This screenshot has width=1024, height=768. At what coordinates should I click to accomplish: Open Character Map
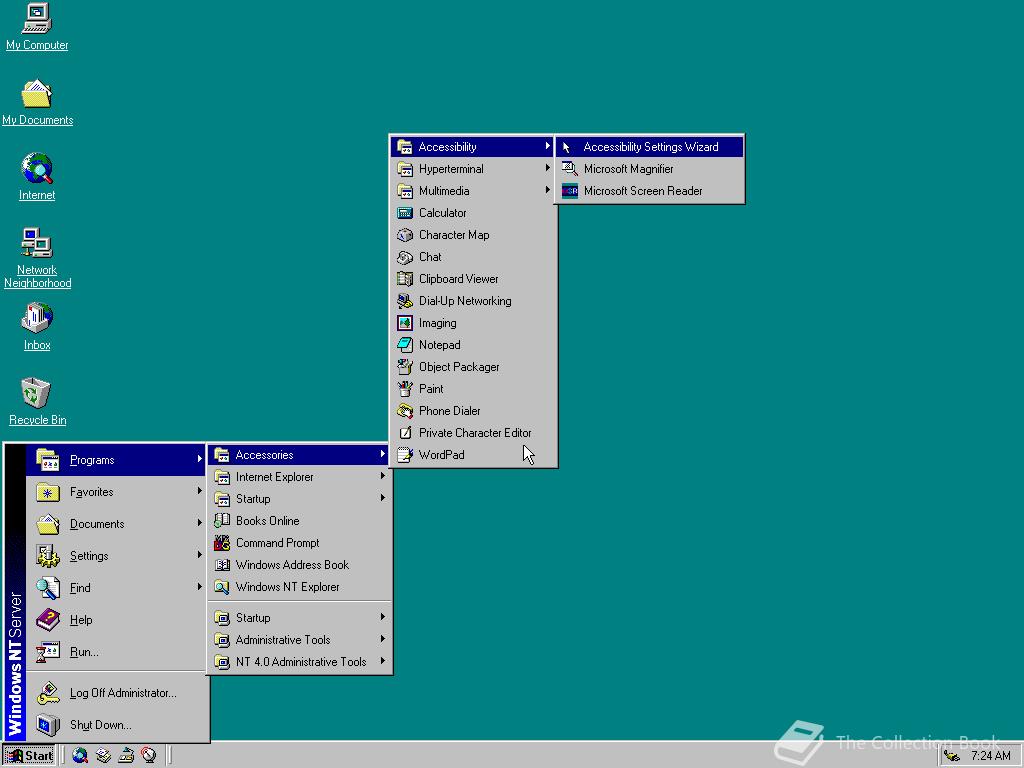coord(473,235)
